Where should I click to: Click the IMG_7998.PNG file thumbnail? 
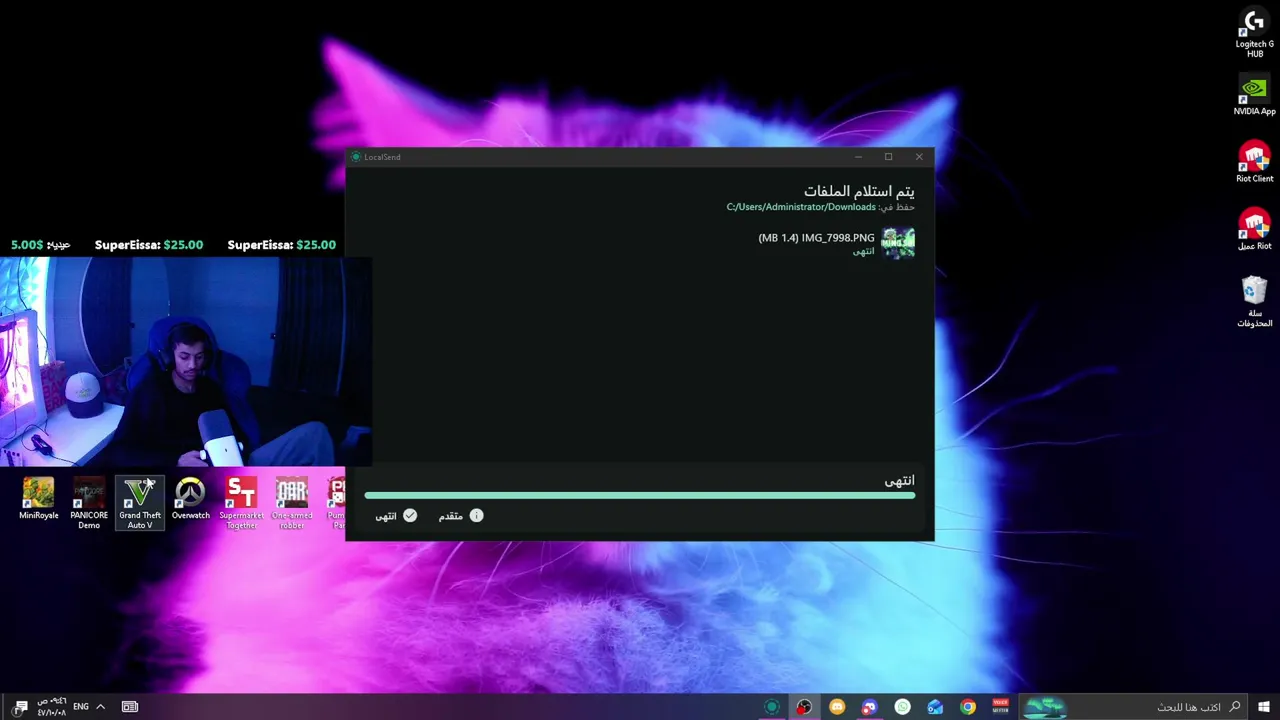click(x=898, y=243)
